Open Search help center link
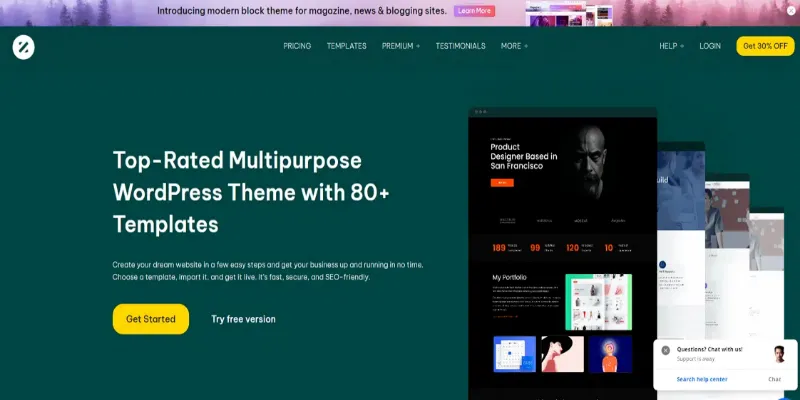Viewport: 800px width, 400px height. 702,379
